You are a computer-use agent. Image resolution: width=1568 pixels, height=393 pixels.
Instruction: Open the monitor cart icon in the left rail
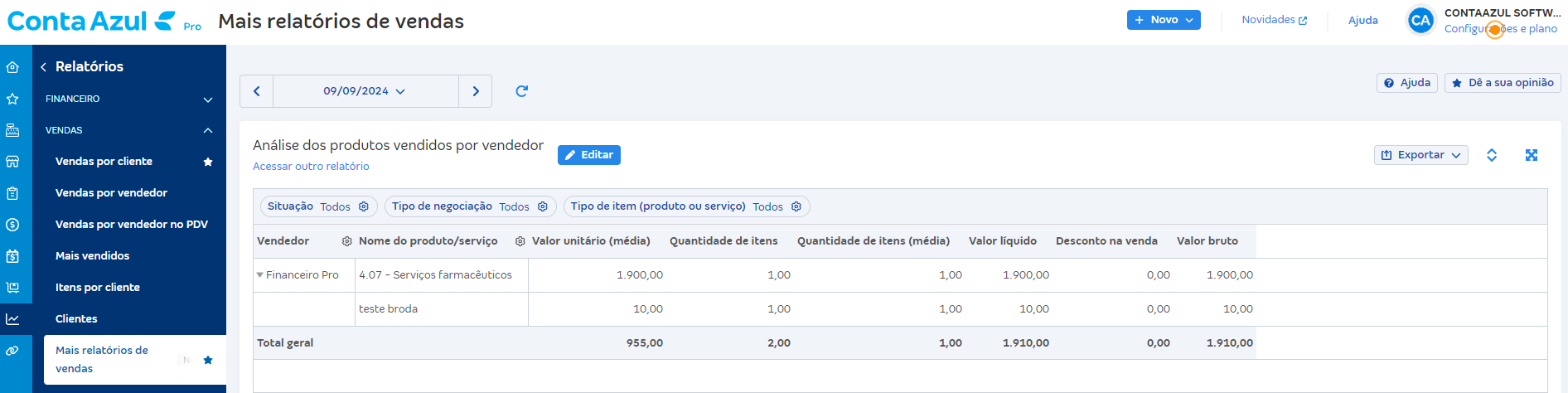click(x=12, y=288)
